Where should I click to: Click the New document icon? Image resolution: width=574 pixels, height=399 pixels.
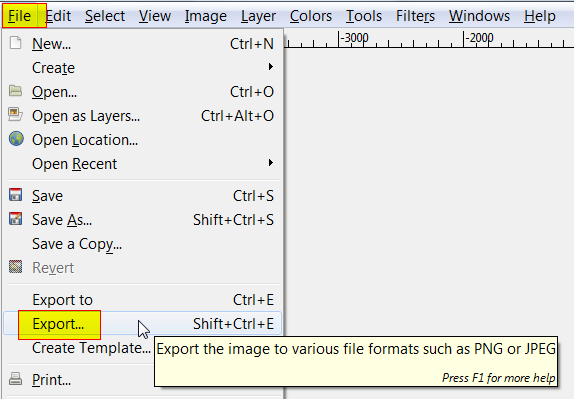[x=15, y=43]
